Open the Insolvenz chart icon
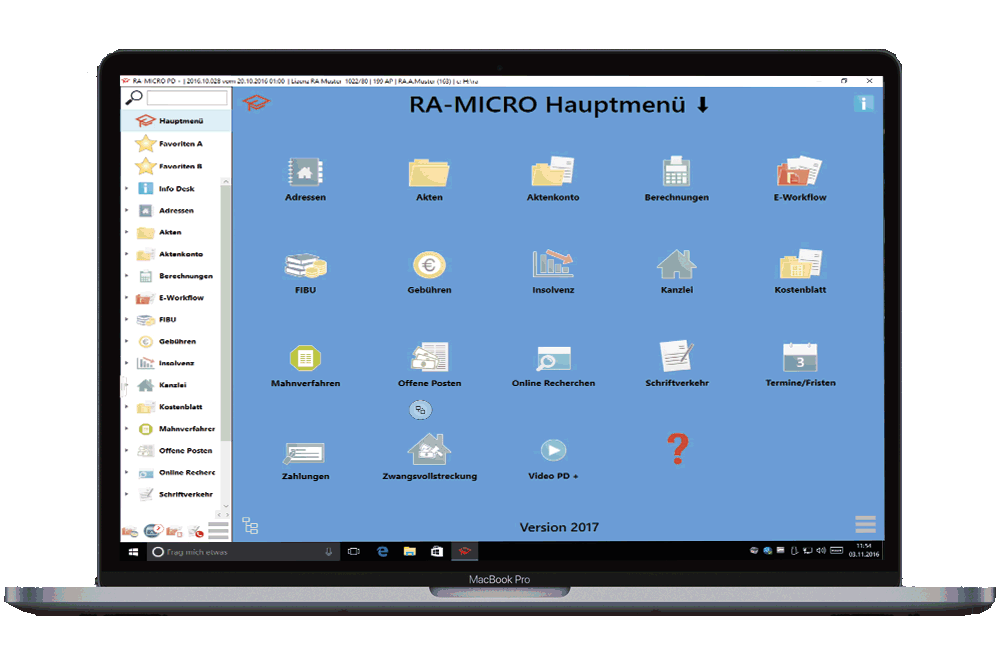This screenshot has height=660, width=1000. (x=552, y=264)
